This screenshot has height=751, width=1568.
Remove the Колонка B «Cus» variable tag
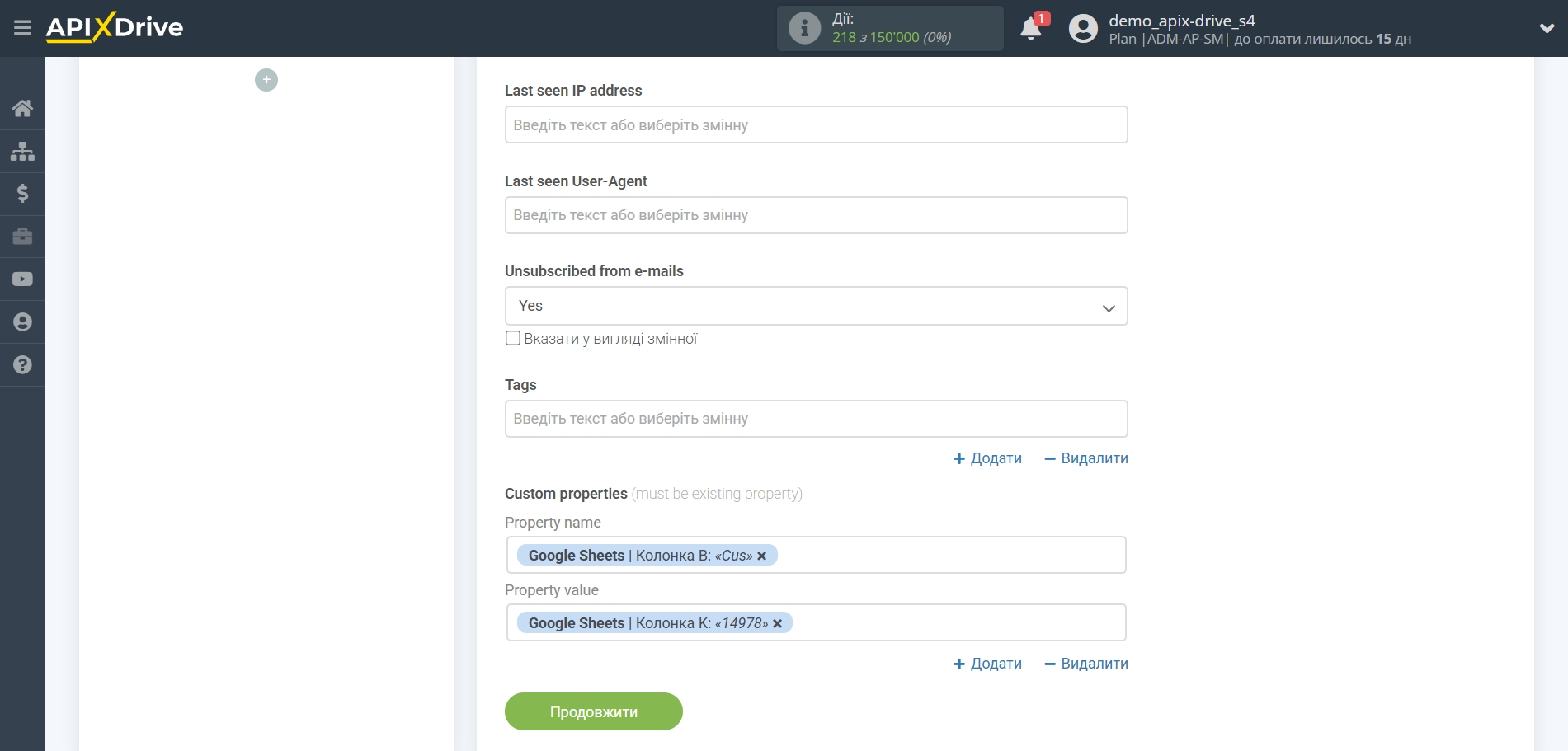(x=762, y=556)
